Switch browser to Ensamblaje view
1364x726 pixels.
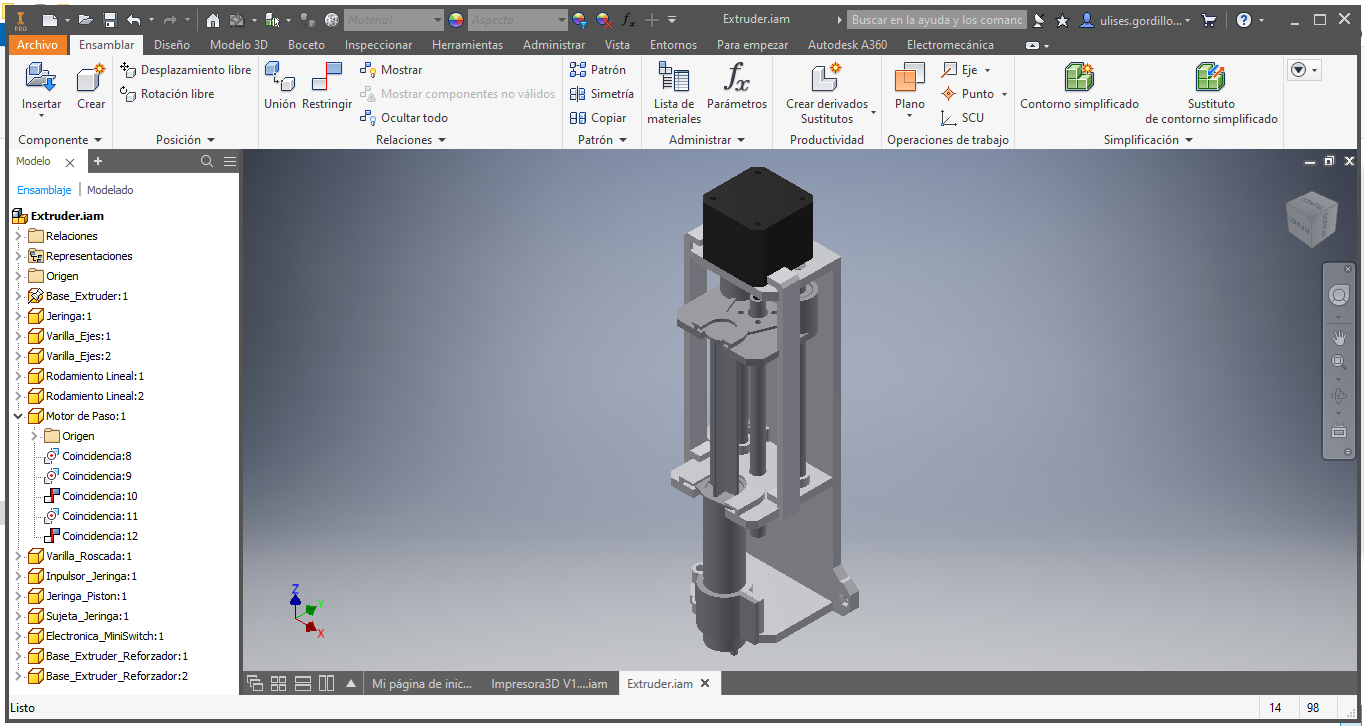click(x=44, y=190)
